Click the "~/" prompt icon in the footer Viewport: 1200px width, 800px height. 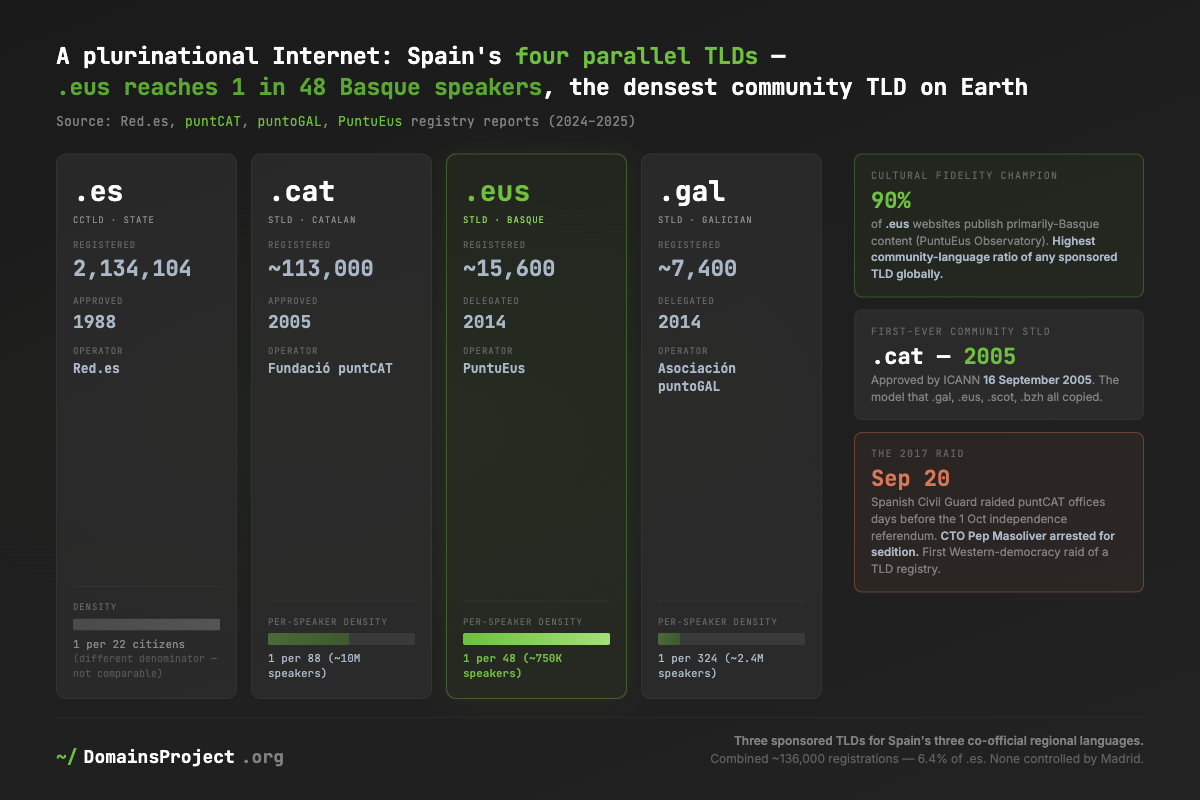(x=66, y=757)
